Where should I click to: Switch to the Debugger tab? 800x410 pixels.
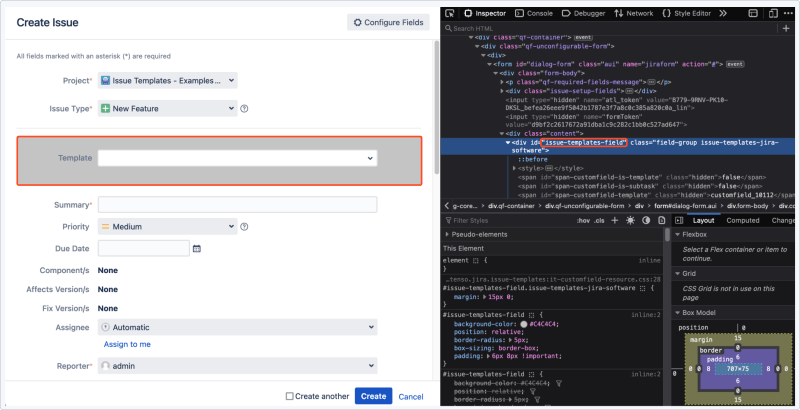coord(583,13)
